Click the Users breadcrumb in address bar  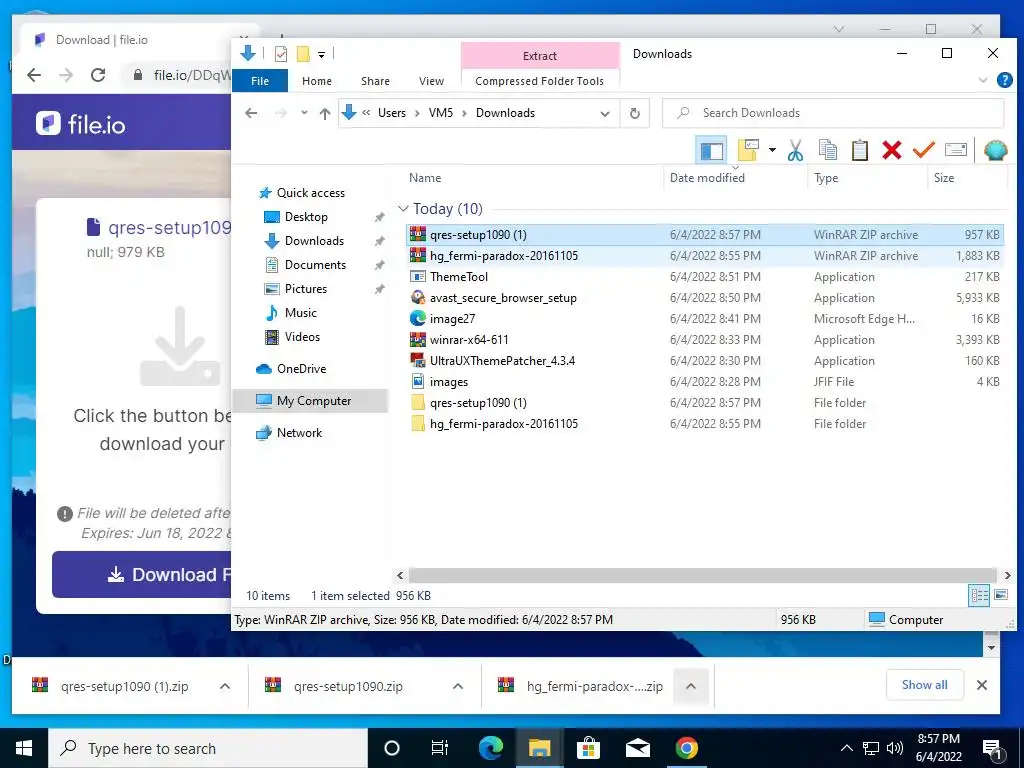point(391,113)
